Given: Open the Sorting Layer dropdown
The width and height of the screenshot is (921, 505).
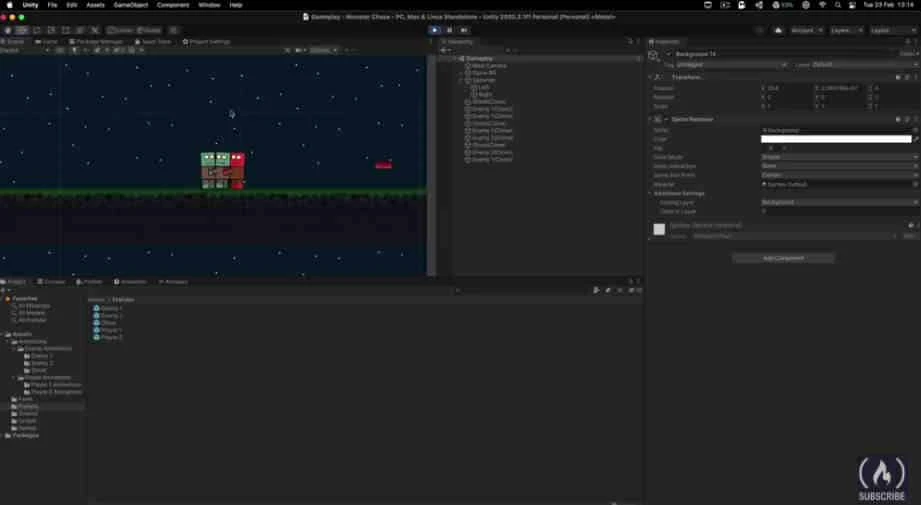Looking at the screenshot, I should click(839, 203).
